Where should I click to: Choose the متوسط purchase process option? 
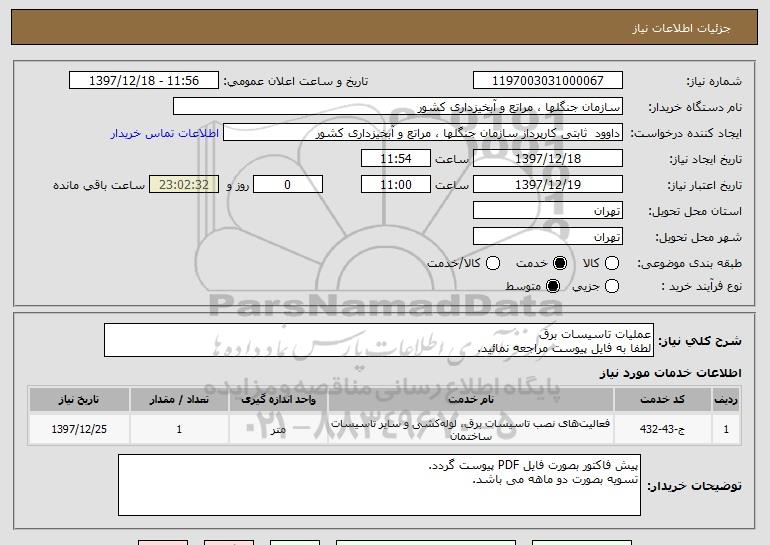coord(553,286)
